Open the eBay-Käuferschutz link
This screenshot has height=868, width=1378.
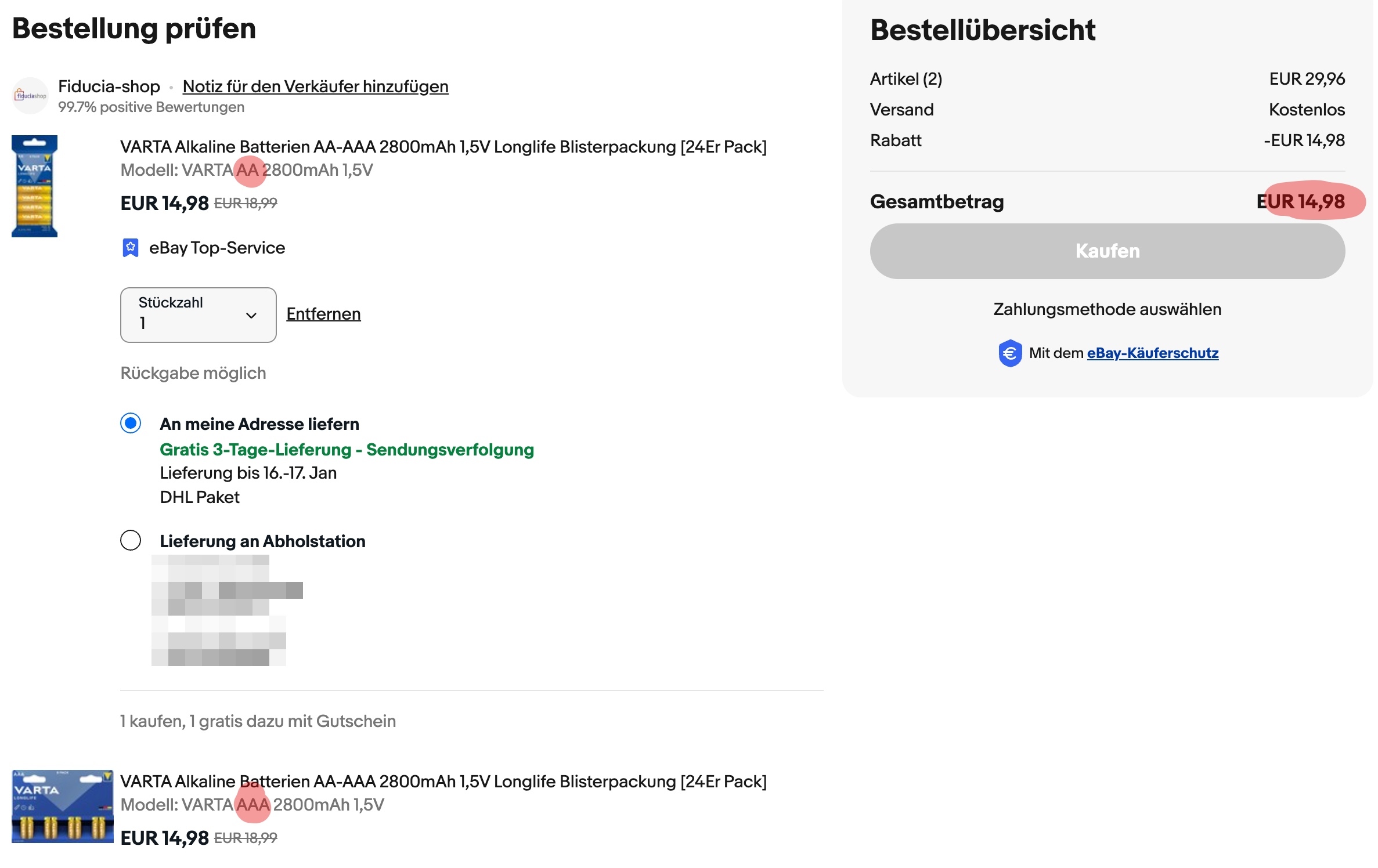pos(1152,353)
